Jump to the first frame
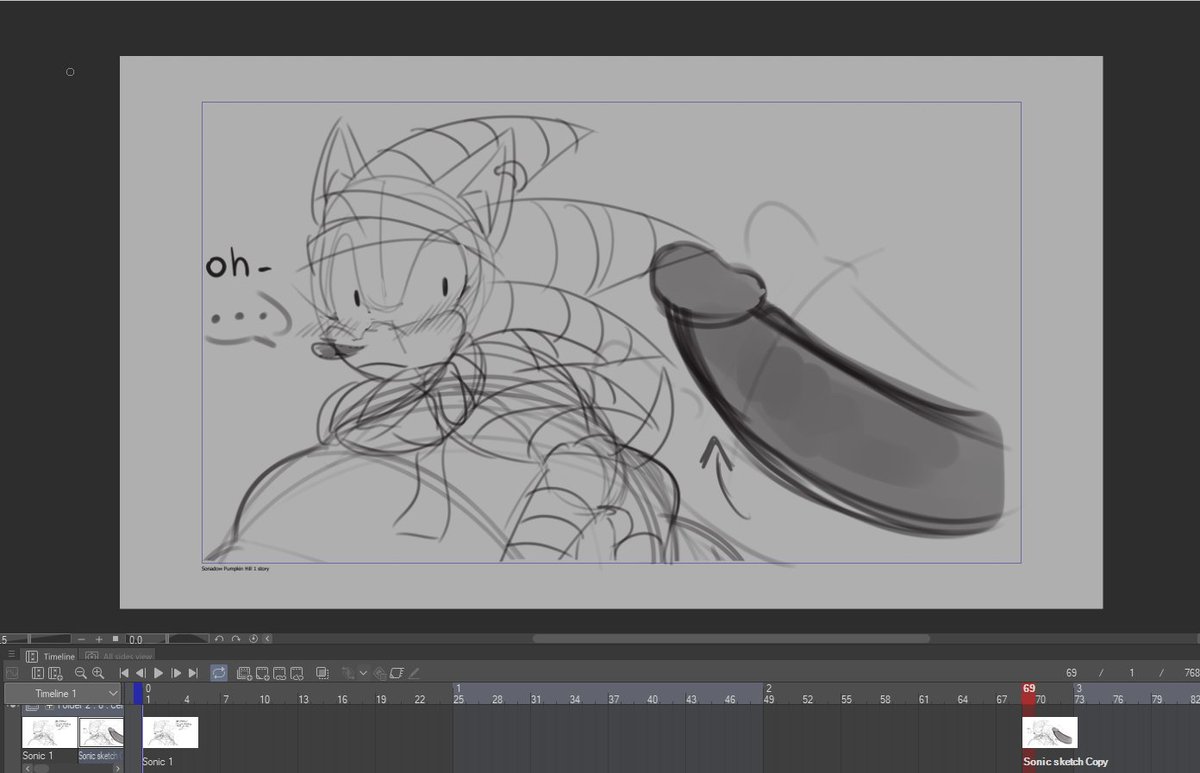The image size is (1200, 773). click(x=124, y=673)
